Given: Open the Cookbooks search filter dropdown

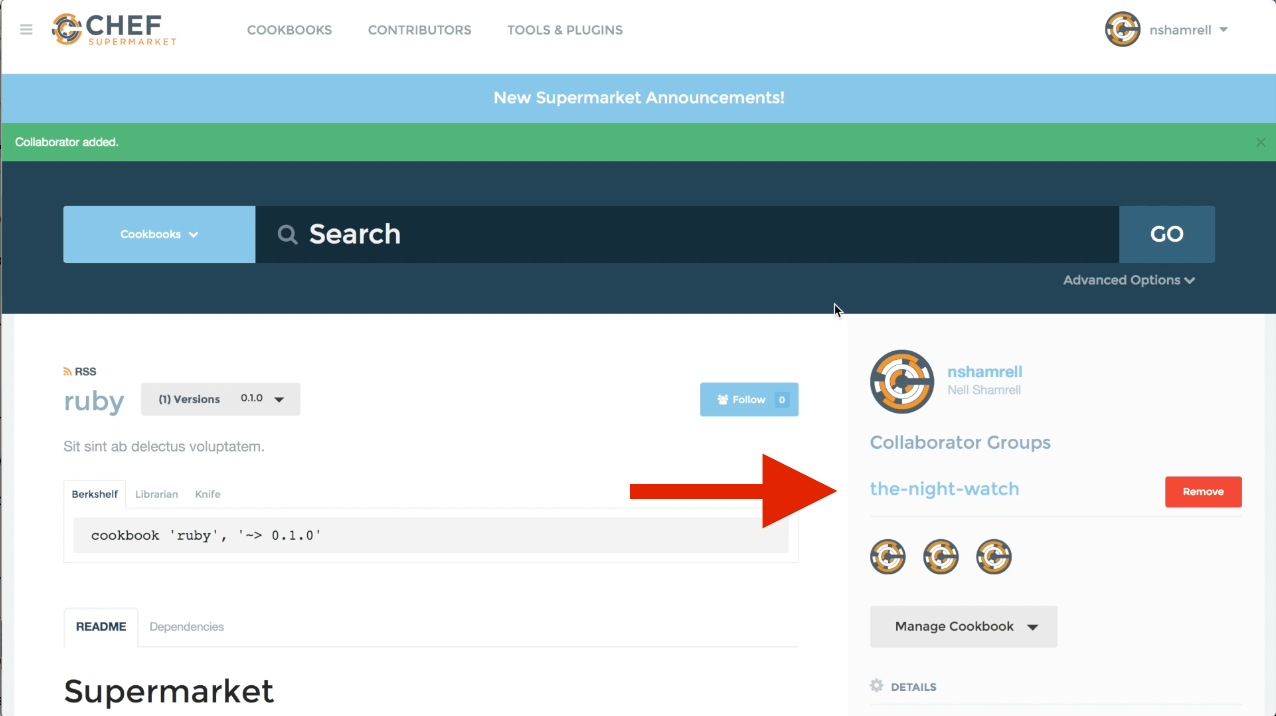Looking at the screenshot, I should click(x=158, y=234).
